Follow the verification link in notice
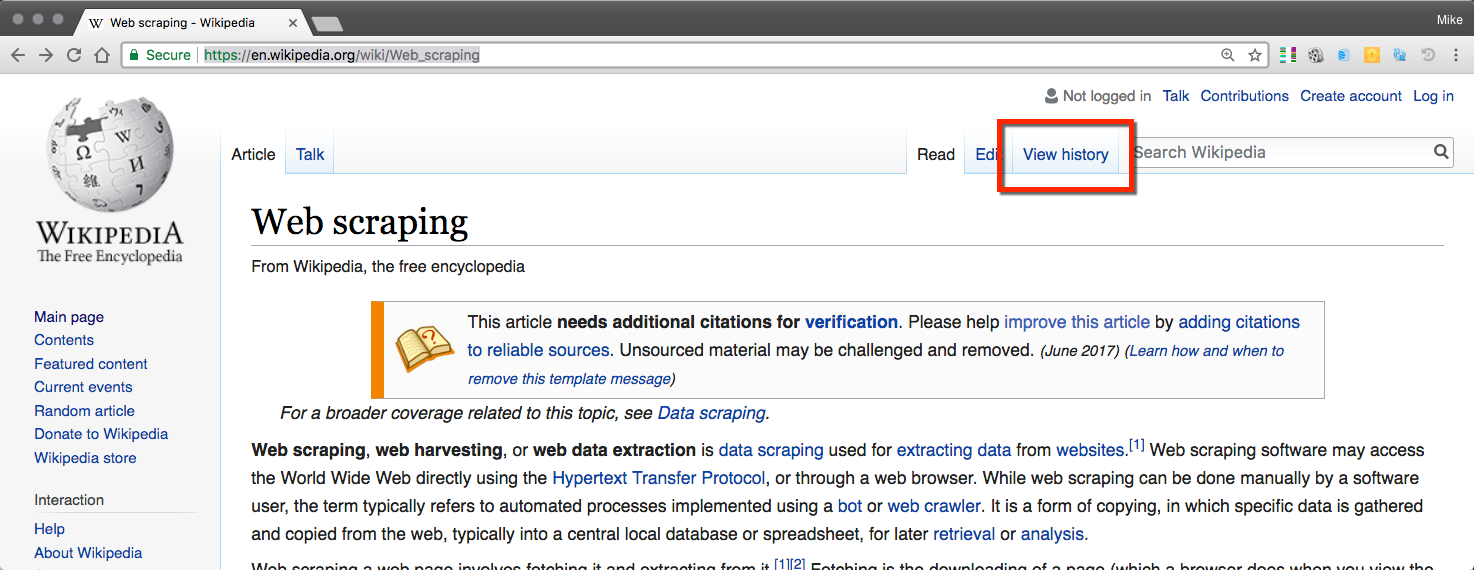Image resolution: width=1474 pixels, height=570 pixels. 851,322
